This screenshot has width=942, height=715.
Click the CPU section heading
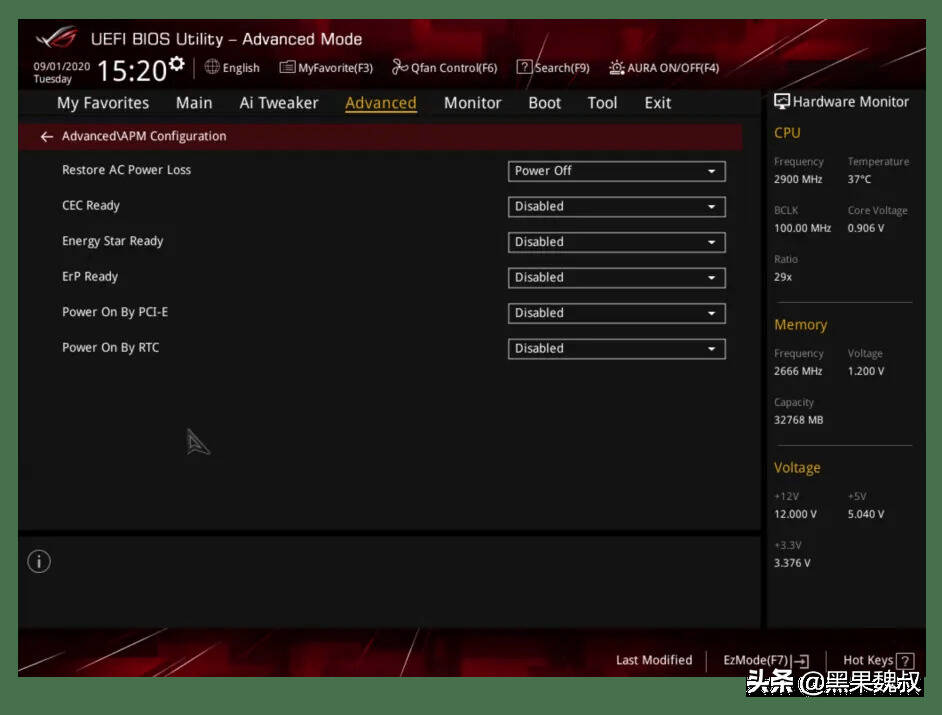[787, 133]
